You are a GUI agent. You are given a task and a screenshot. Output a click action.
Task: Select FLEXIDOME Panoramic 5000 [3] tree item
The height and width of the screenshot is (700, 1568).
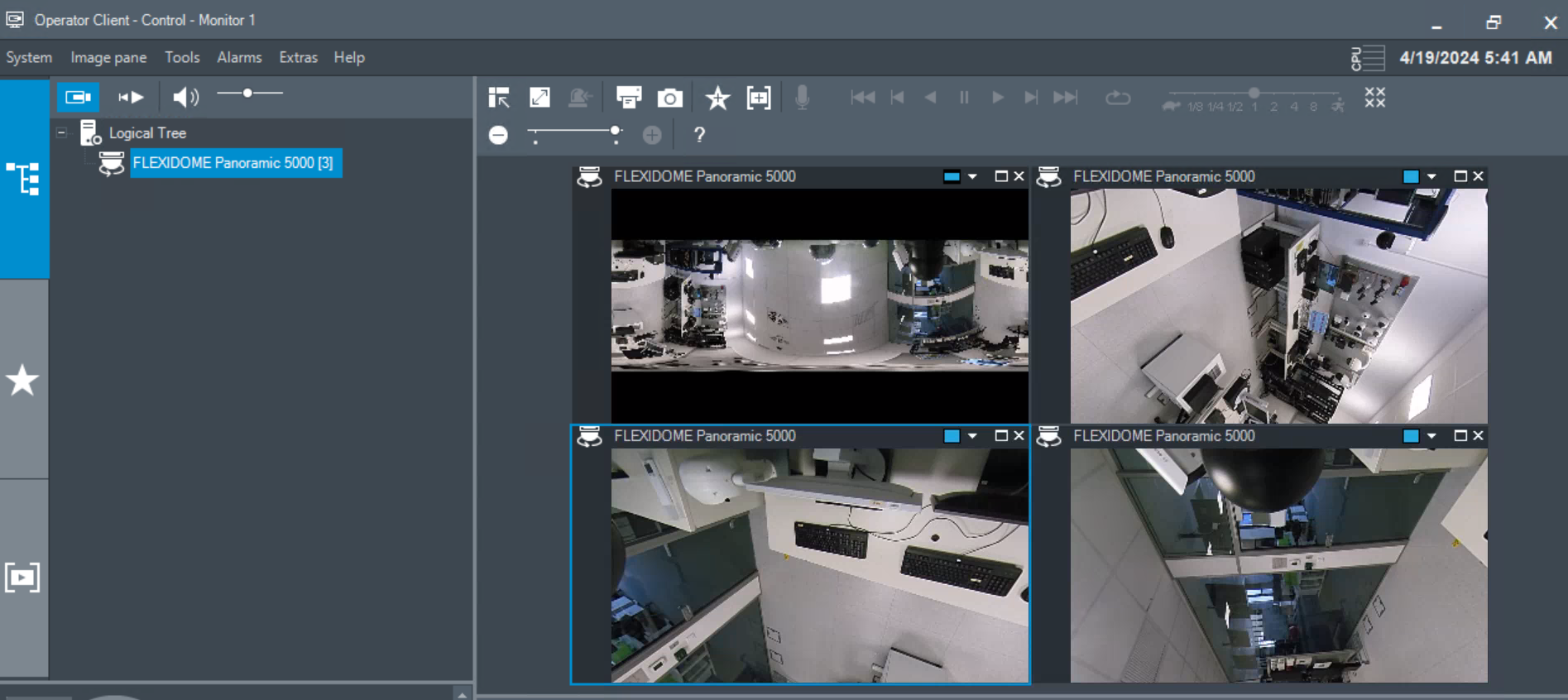point(233,163)
